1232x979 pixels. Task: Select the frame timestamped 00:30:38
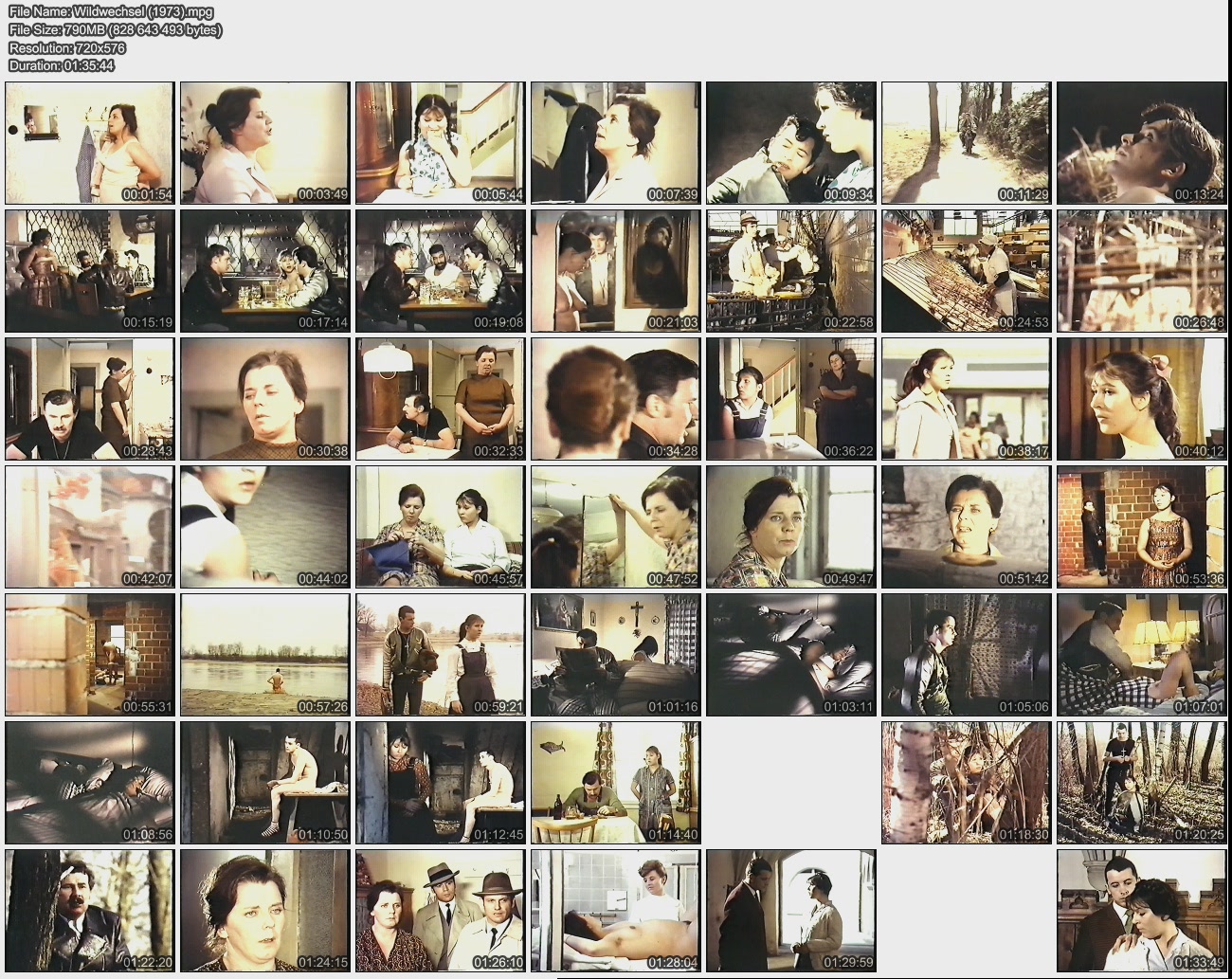click(265, 399)
